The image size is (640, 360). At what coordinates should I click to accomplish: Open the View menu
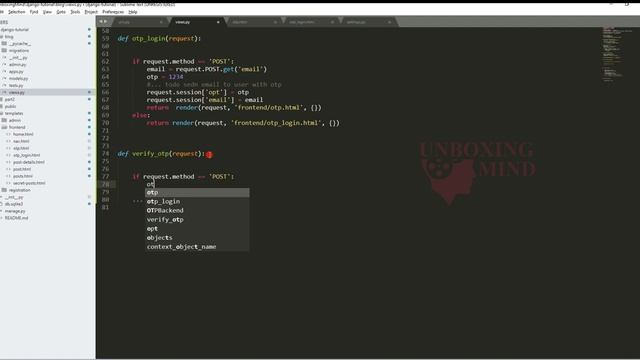tap(47, 12)
